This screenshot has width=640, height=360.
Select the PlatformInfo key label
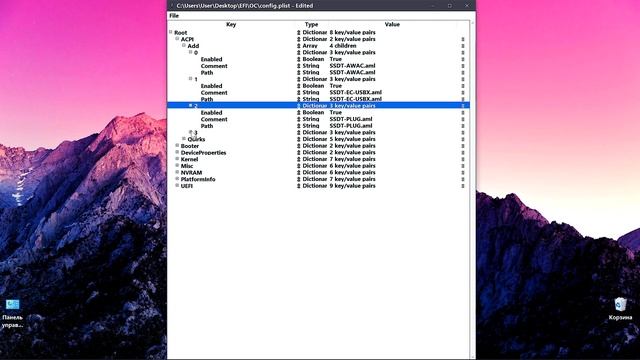pos(198,179)
